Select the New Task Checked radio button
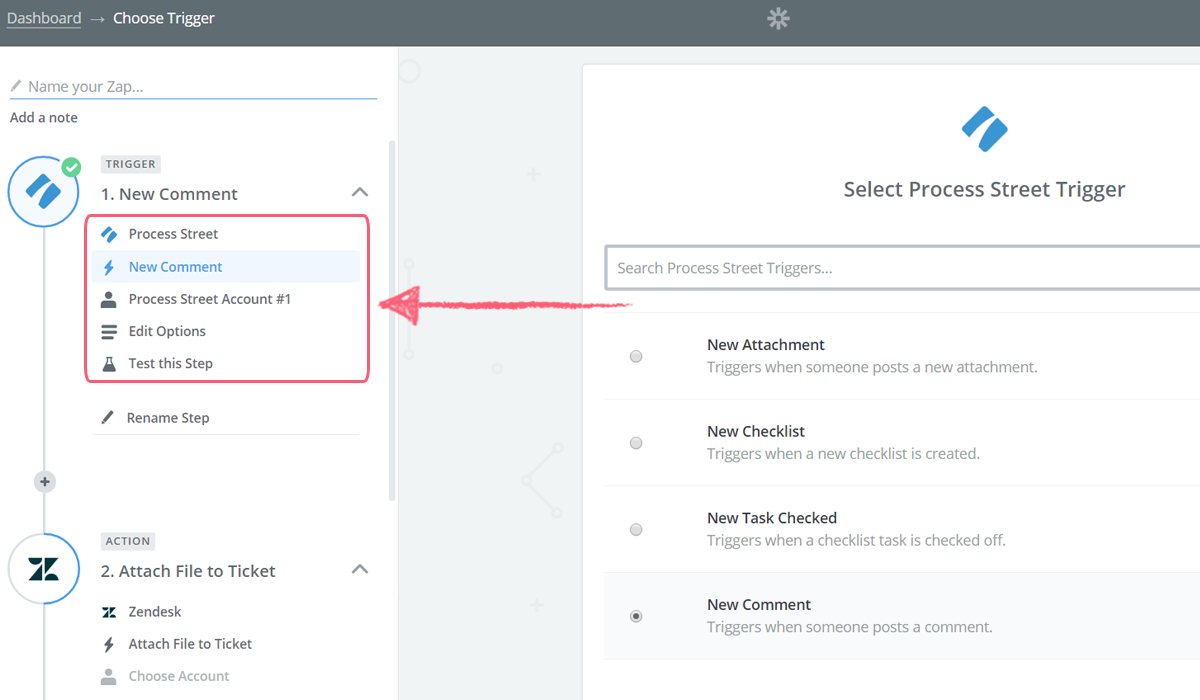Viewport: 1200px width, 700px height. 636,530
